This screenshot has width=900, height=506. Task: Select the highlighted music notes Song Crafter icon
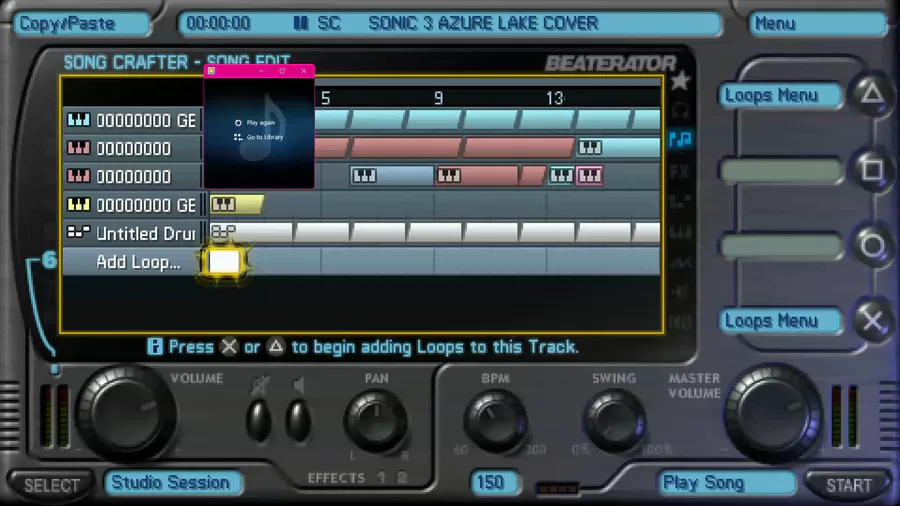(x=680, y=139)
